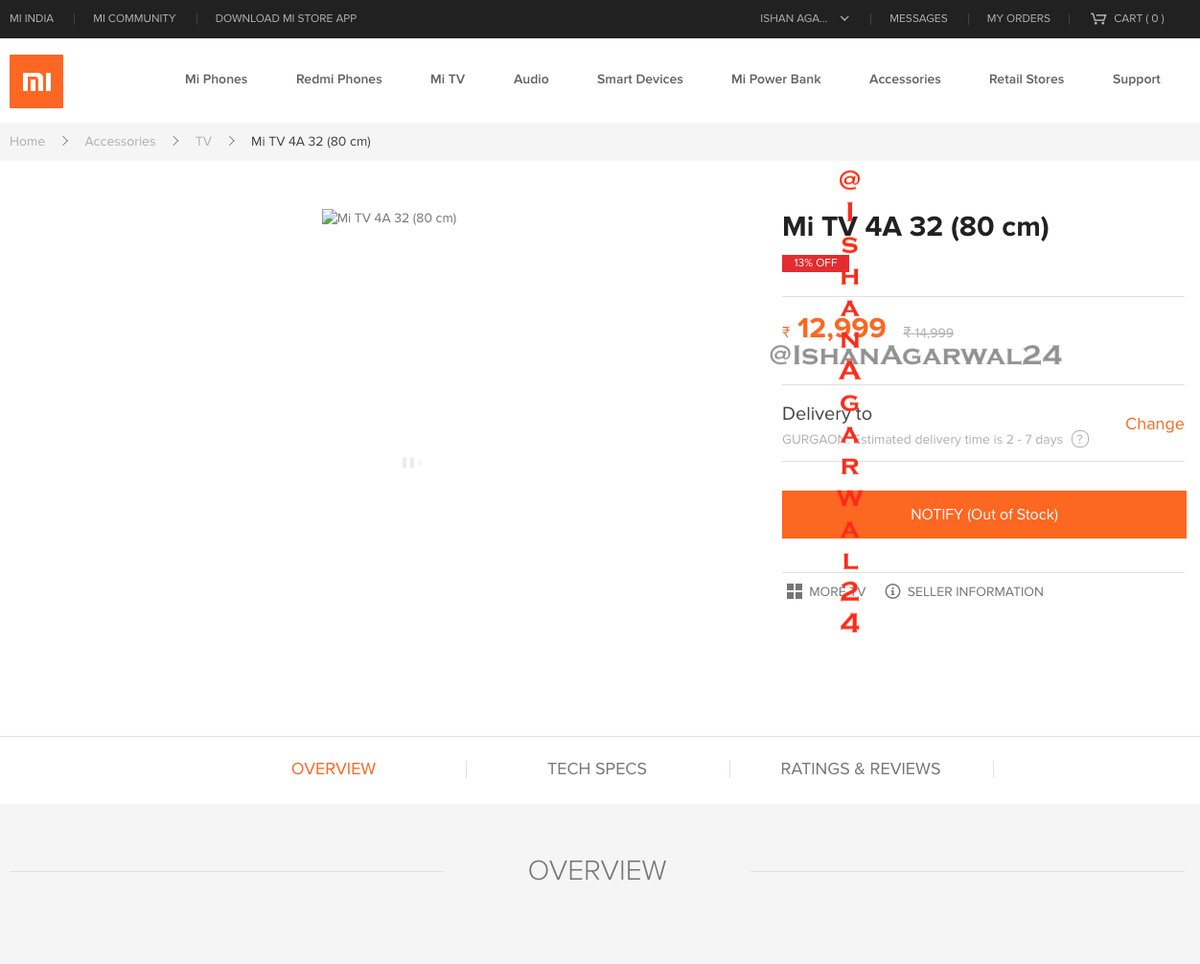Viewport: 1200px width, 964px height.
Task: Click the 13% OFF badge
Action: pos(815,263)
